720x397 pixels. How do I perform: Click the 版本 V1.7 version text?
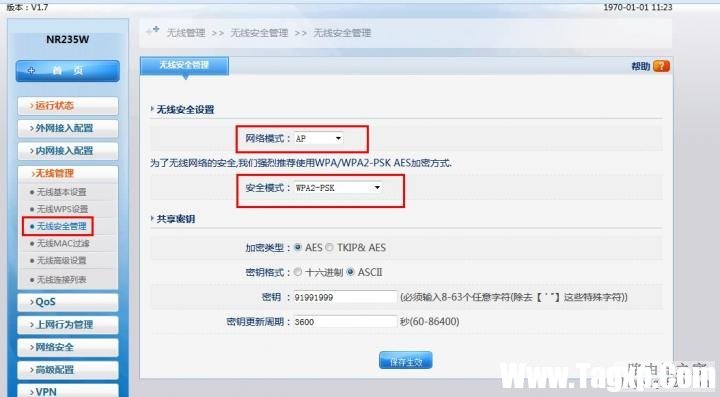[x=28, y=7]
